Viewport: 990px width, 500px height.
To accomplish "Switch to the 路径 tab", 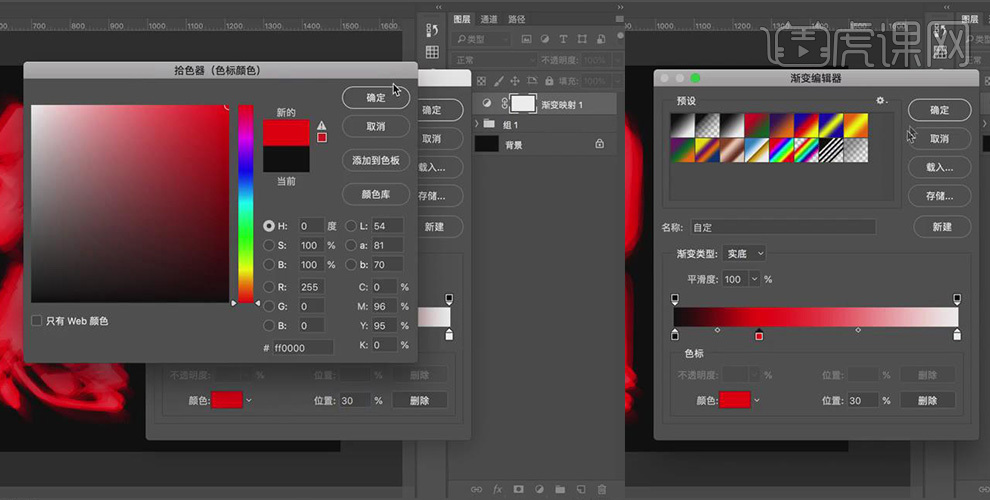I will point(516,20).
